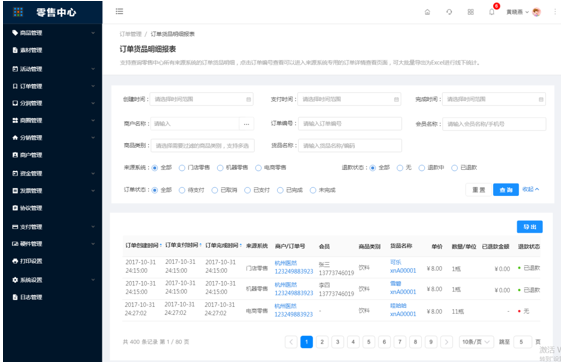Sort by 订单支付时间 using its sort arrow

201,245
